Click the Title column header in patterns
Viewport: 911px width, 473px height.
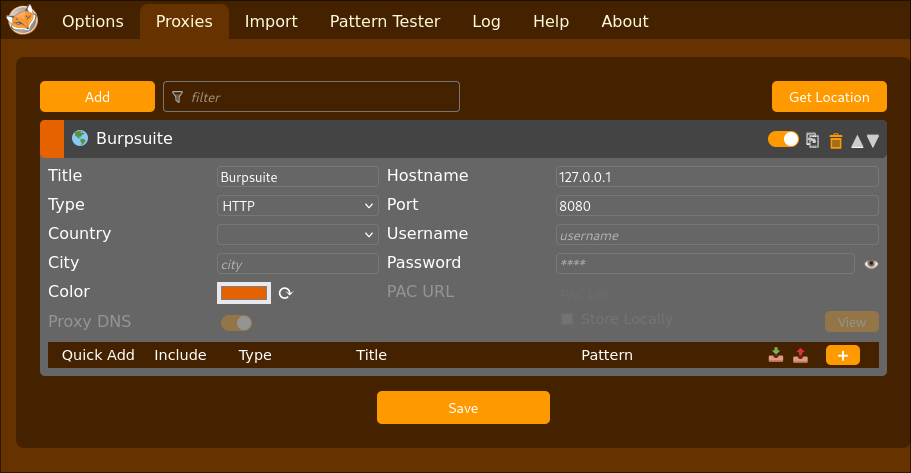coord(371,355)
